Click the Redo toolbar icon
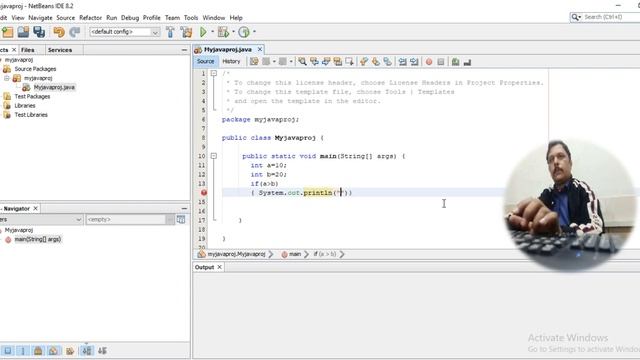 click(74, 32)
